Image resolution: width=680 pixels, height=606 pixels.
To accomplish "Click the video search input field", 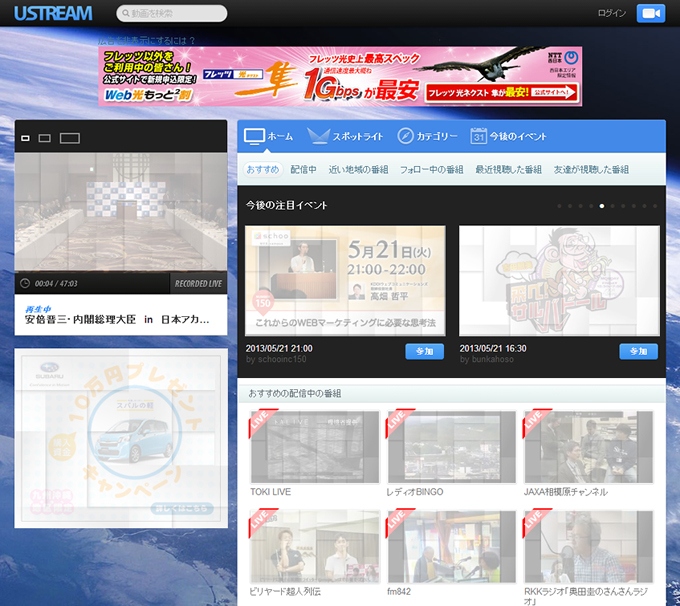I will tap(172, 13).
